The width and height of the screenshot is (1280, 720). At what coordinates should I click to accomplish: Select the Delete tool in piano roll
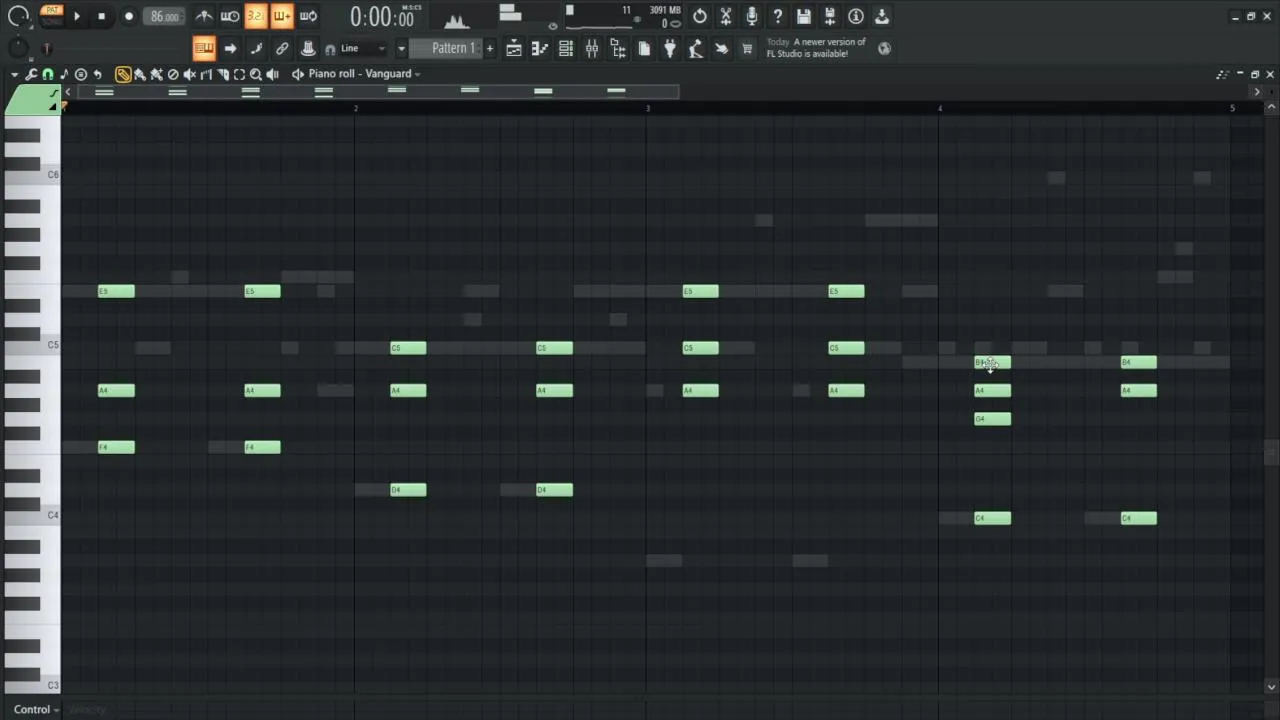pyautogui.click(x=173, y=74)
